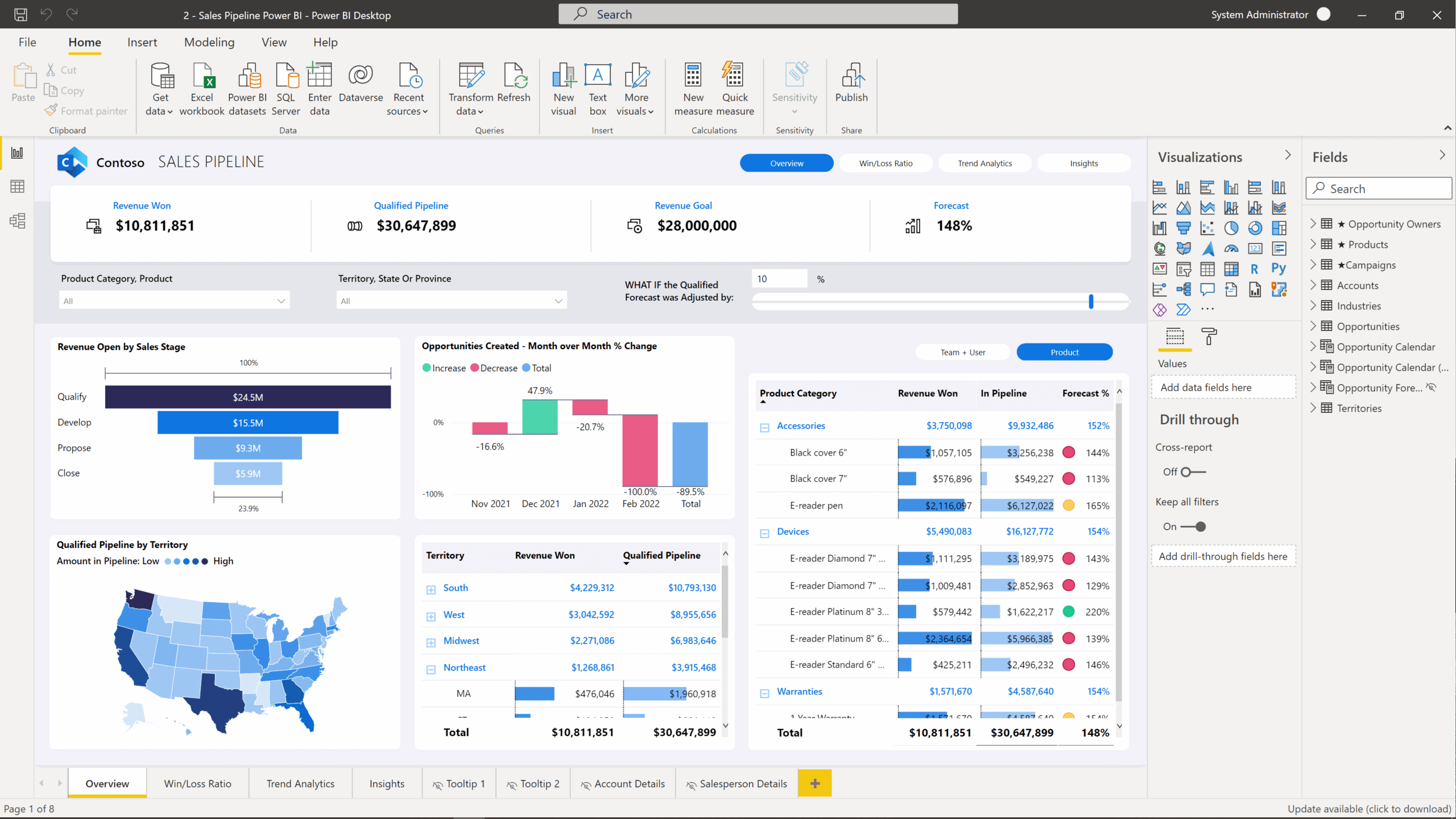Switch Product toggle in pipeline table
The width and height of the screenshot is (1456, 819).
(x=1064, y=351)
